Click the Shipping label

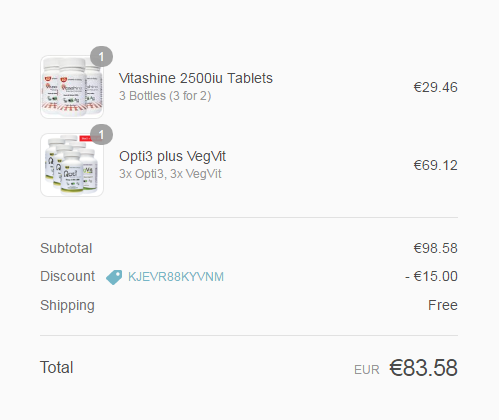point(67,306)
